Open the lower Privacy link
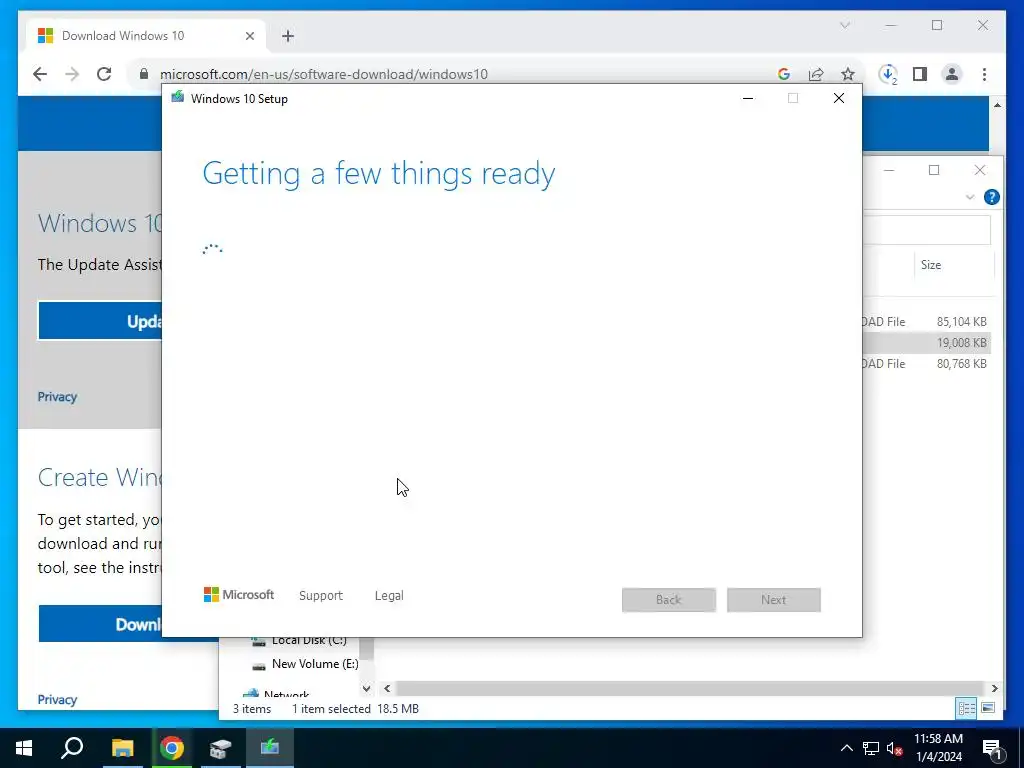Screen dimensions: 1024x768 pyautogui.click(x=57, y=699)
